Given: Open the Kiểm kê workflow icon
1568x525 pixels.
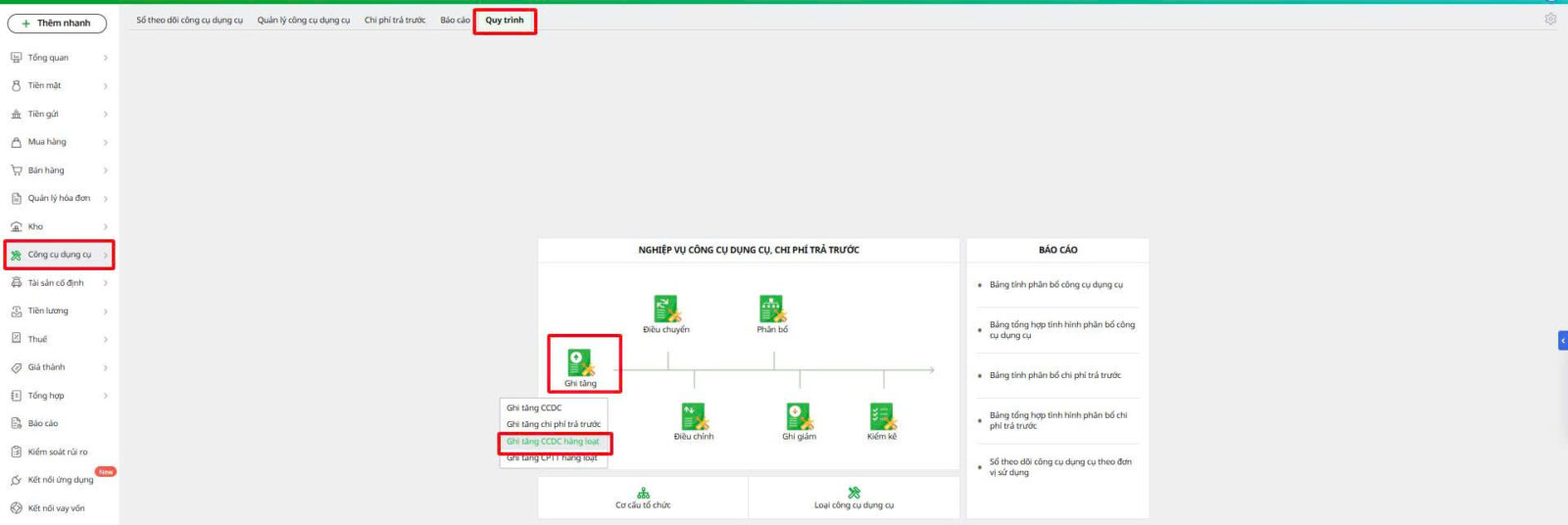Looking at the screenshot, I should pos(882,417).
